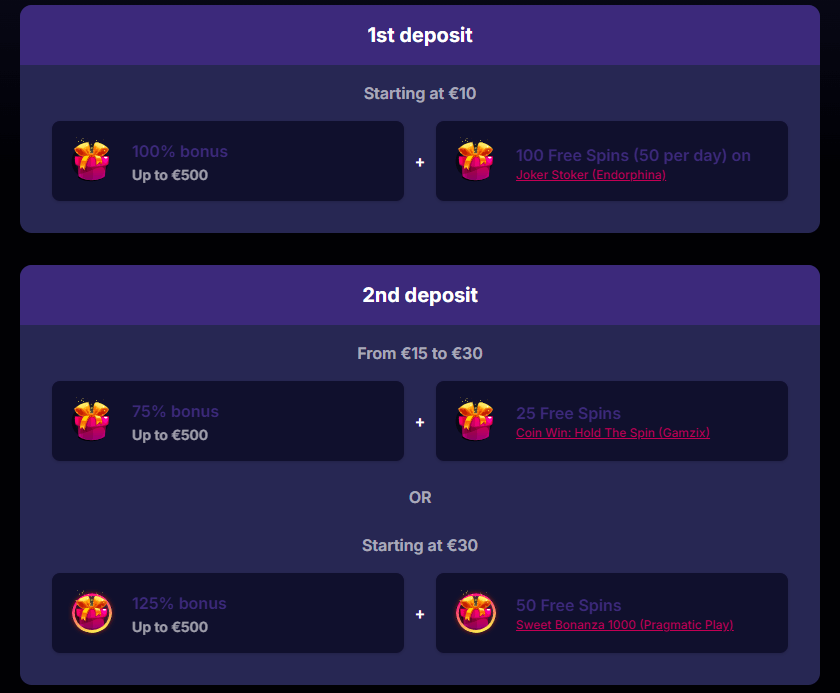Click the 75% bonus title text
Screen dimensions: 840x693
tap(175, 411)
